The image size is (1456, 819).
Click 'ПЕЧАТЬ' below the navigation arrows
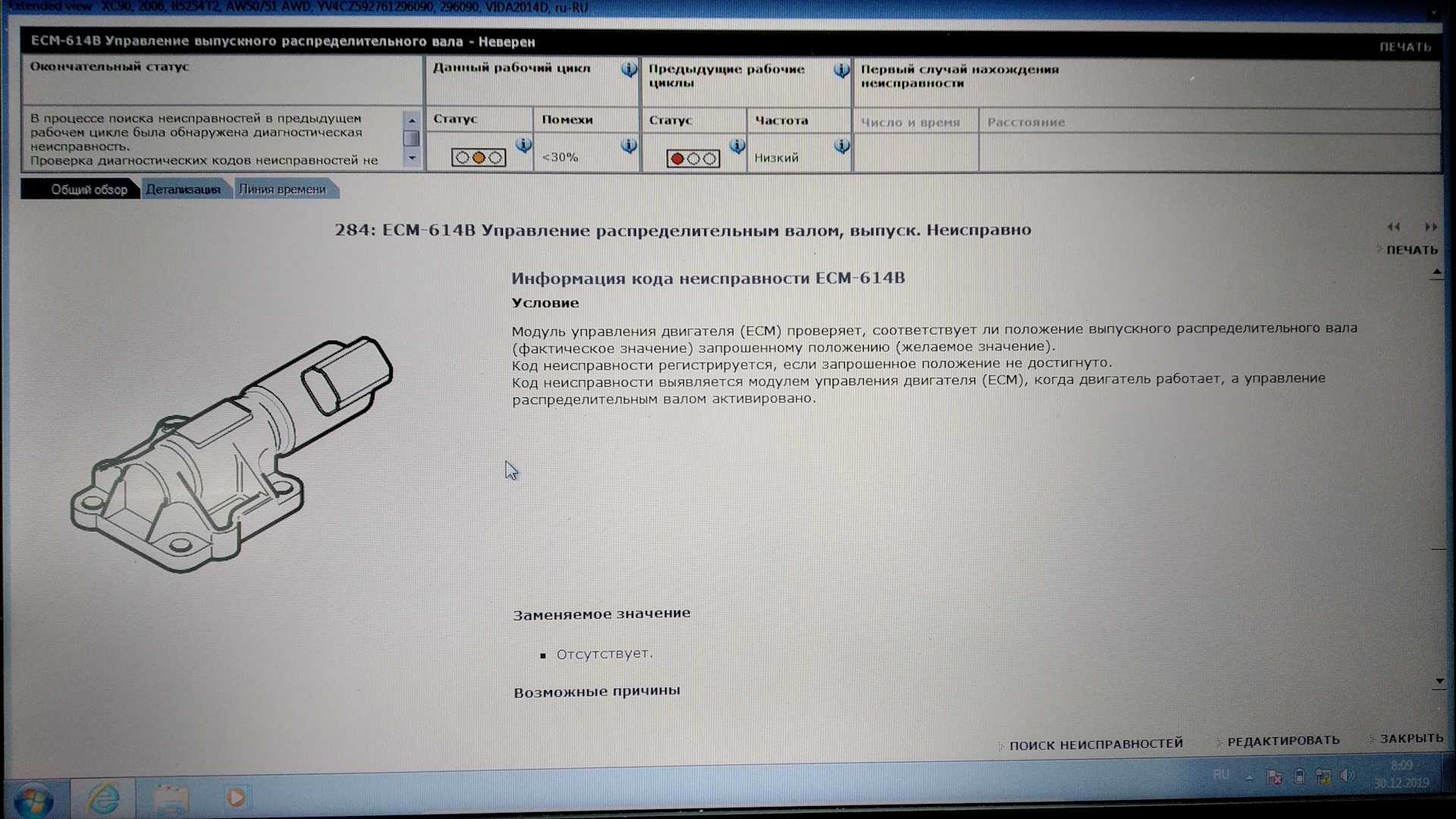pos(1411,249)
